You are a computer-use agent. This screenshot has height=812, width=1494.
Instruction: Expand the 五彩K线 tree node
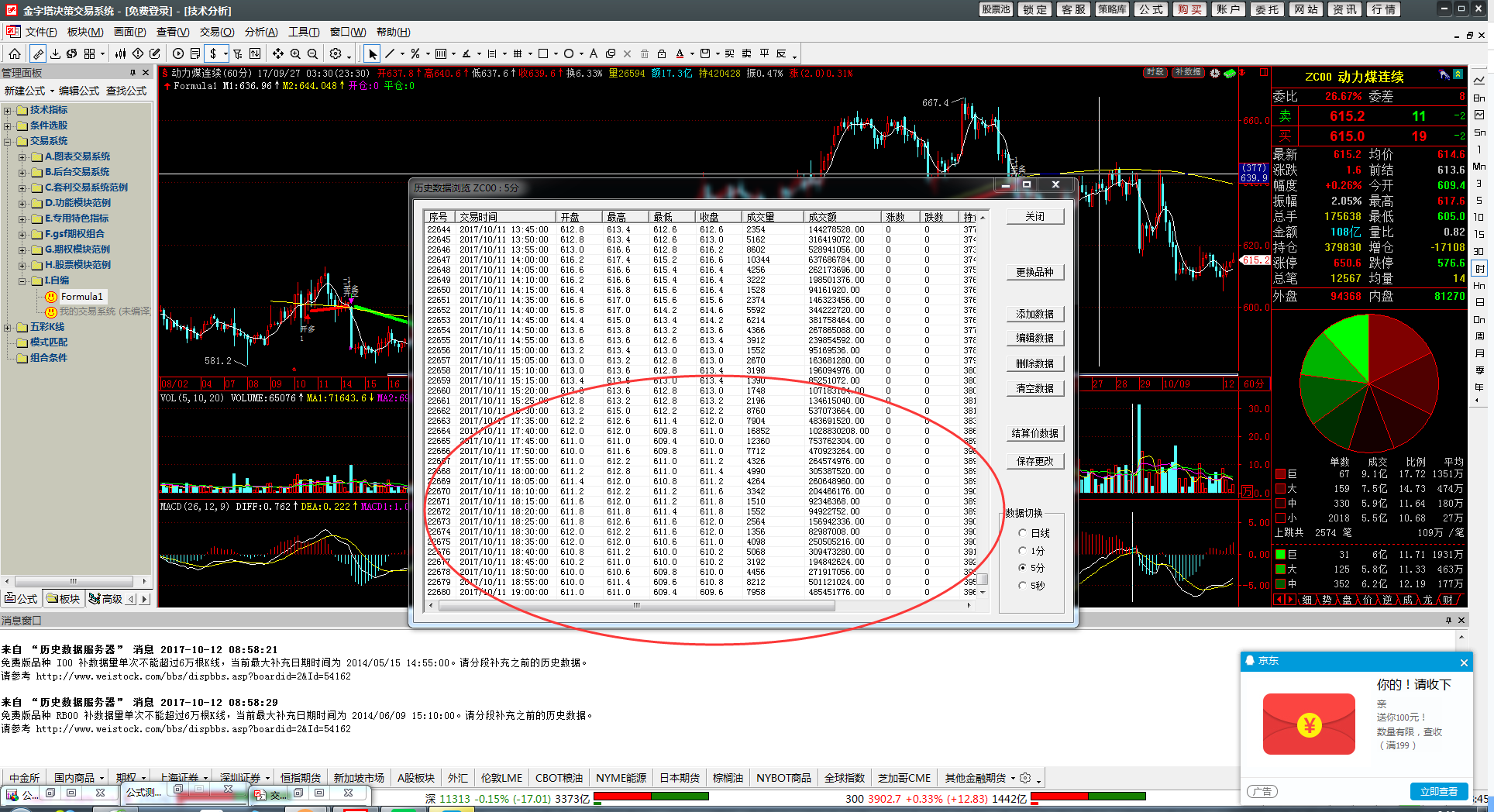click(8, 327)
